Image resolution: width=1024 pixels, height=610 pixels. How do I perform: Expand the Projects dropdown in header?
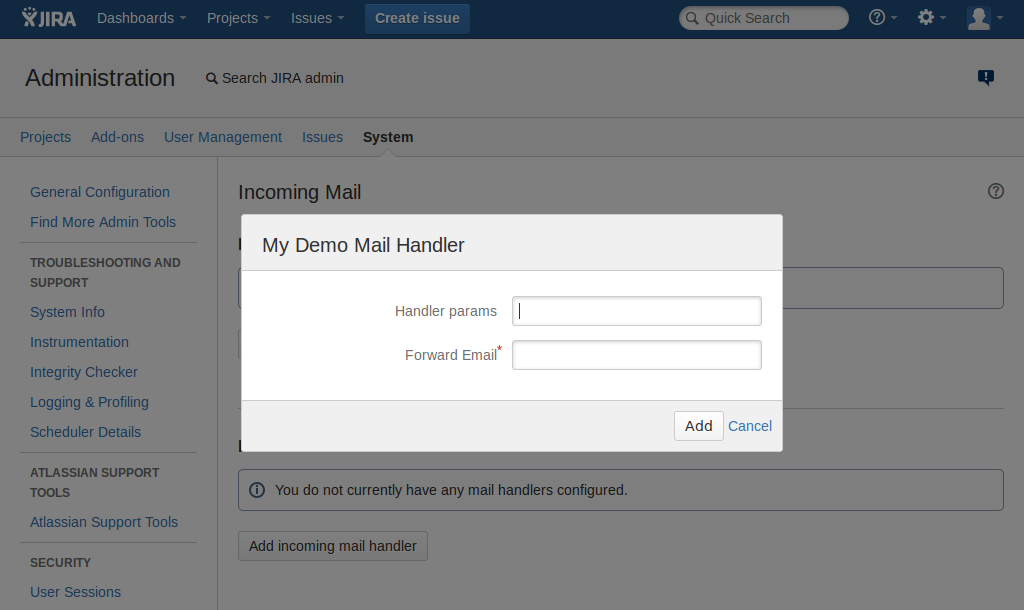[x=238, y=18]
